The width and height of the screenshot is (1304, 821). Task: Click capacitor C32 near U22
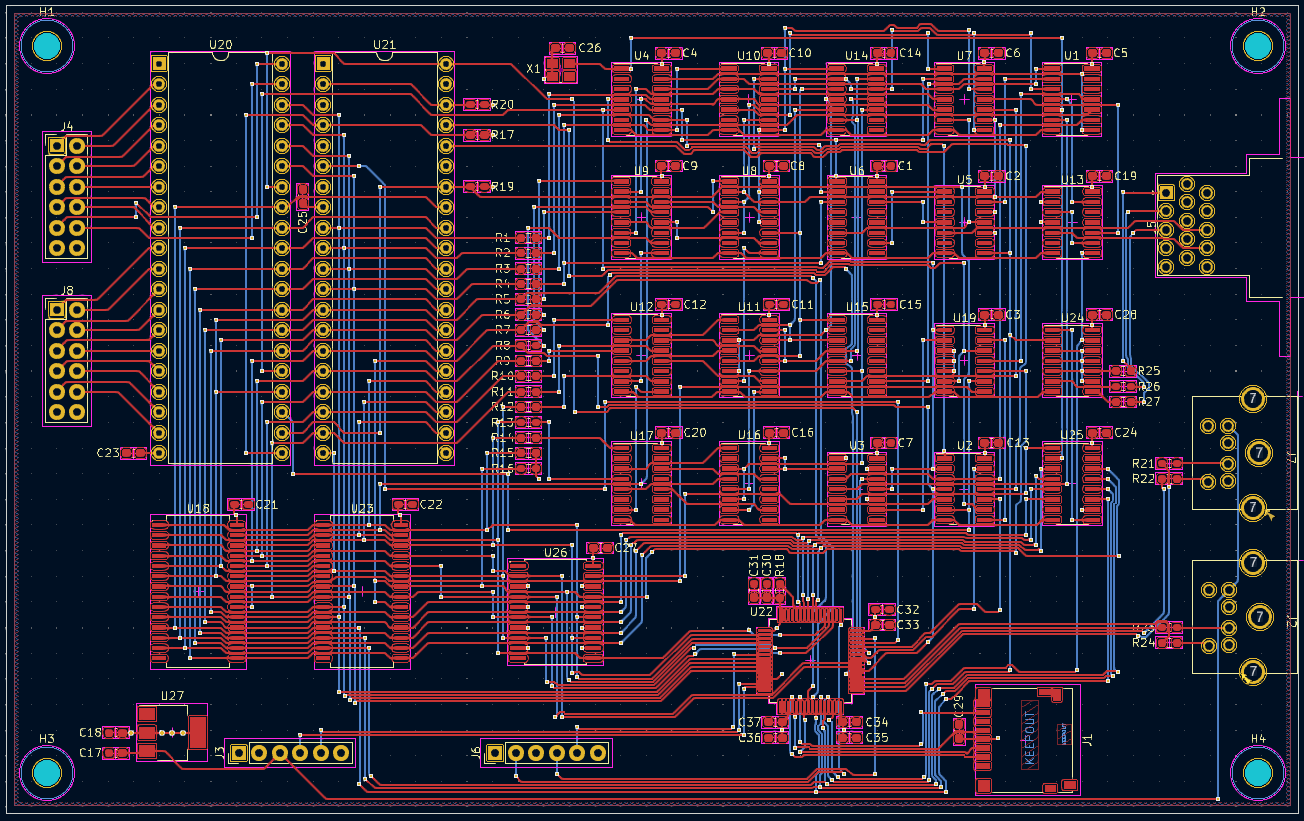click(x=882, y=609)
